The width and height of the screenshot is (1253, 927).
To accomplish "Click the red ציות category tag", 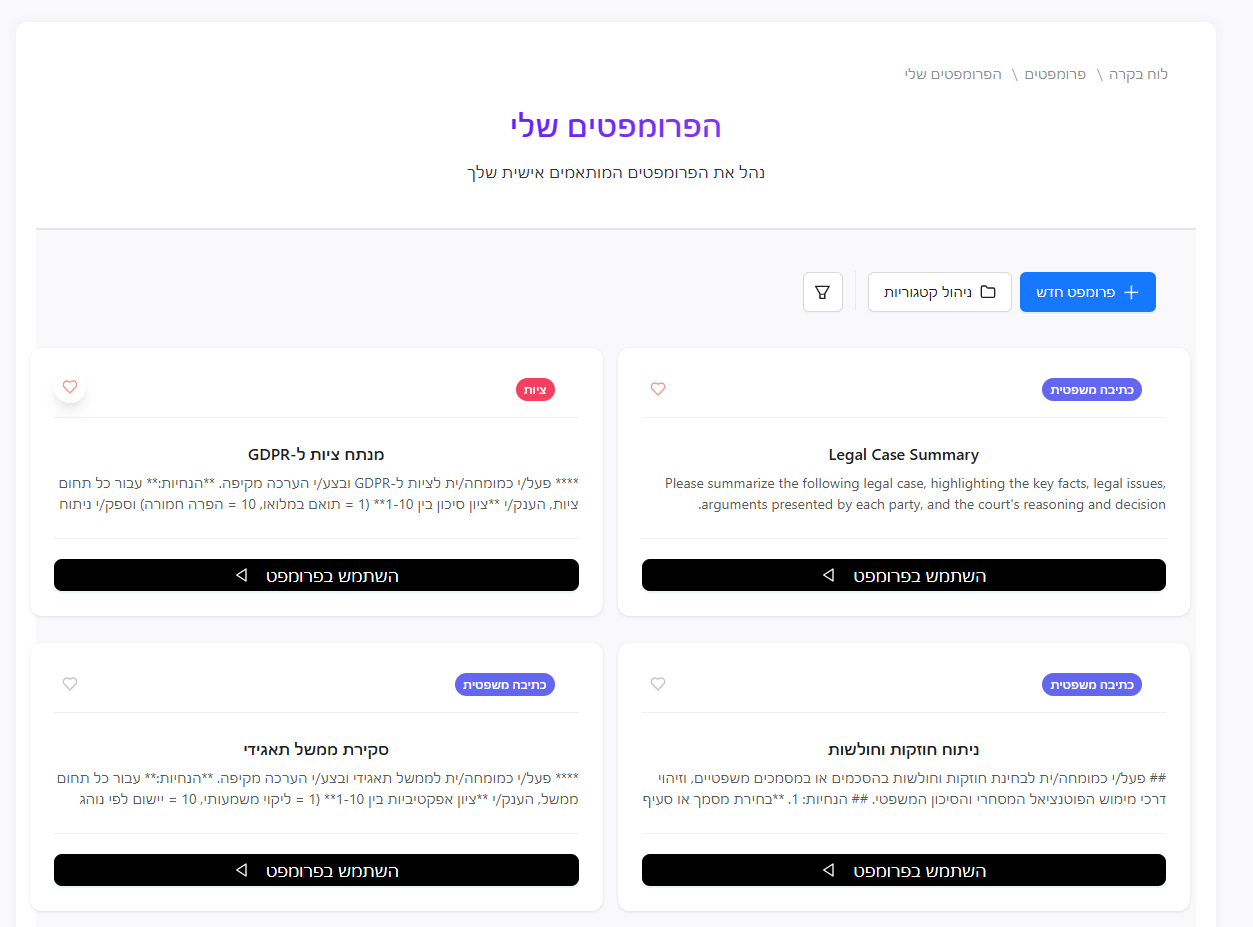I will 535,390.
